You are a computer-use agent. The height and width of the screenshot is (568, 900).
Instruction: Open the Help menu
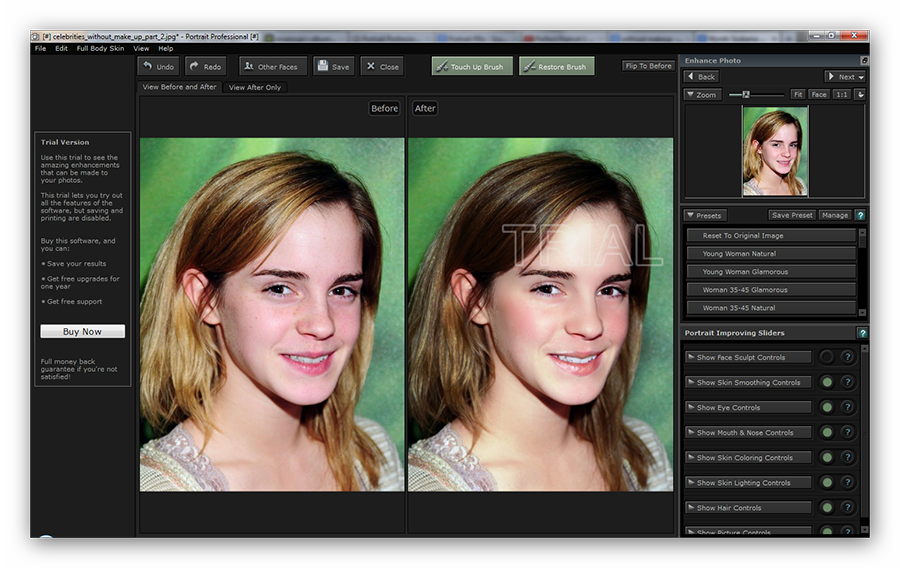tap(166, 48)
